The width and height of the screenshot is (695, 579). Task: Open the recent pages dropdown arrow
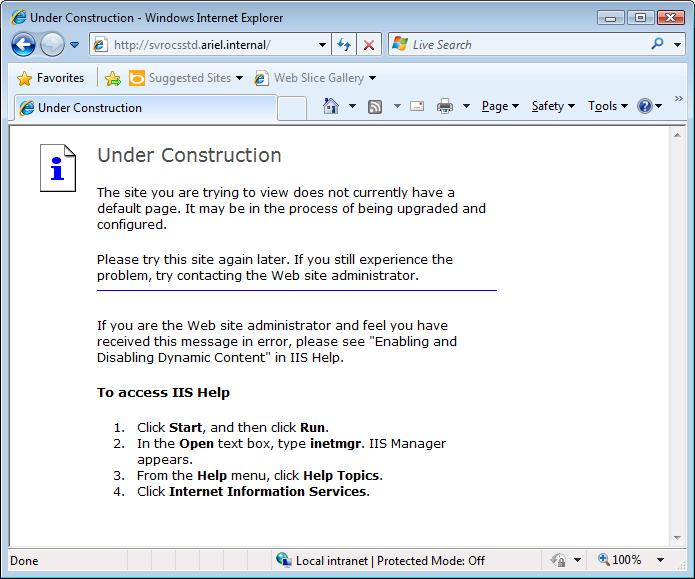[74, 45]
